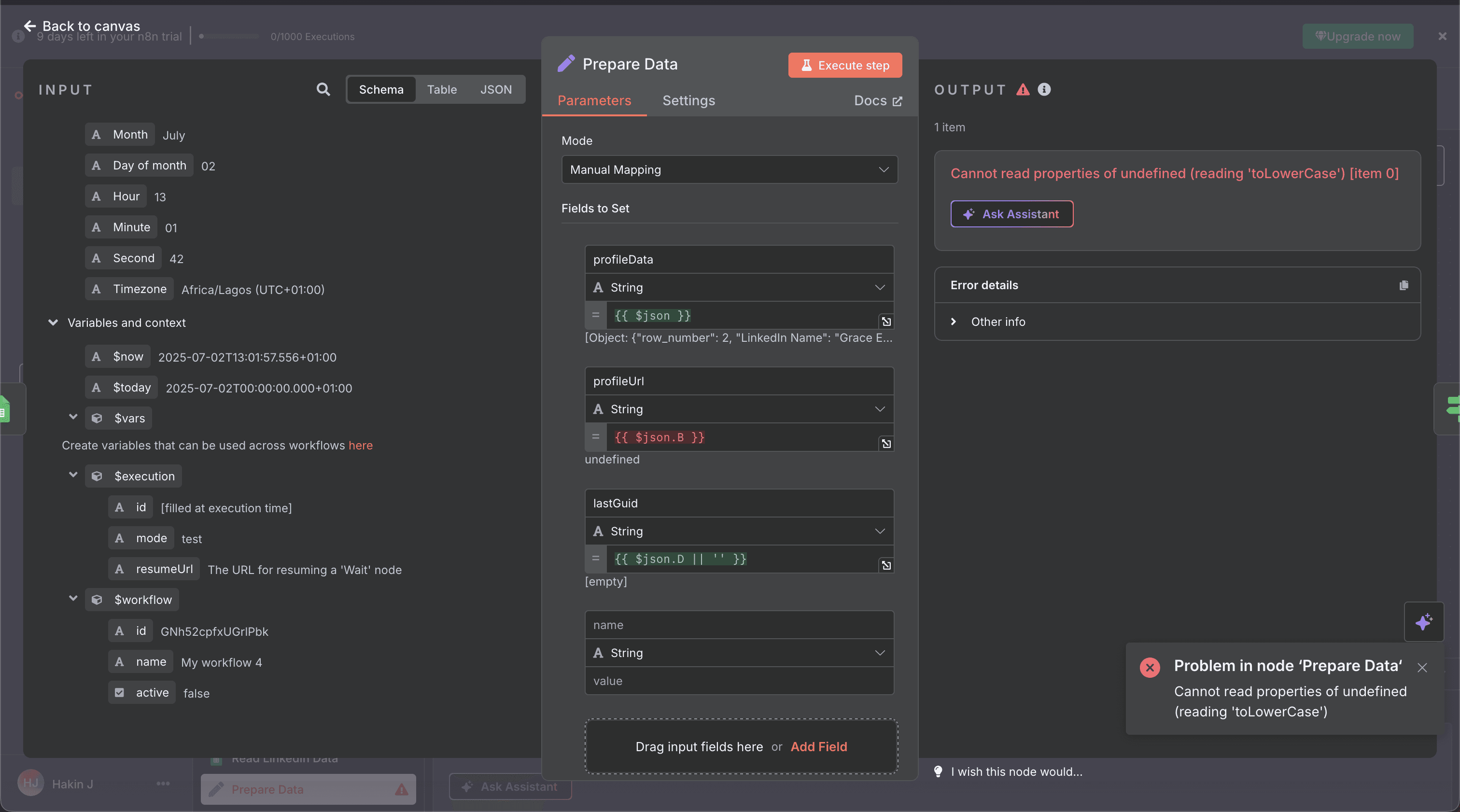Screen dimensions: 1460x812
Task: Open expression editor for profileUrl value
Action: click(886, 443)
